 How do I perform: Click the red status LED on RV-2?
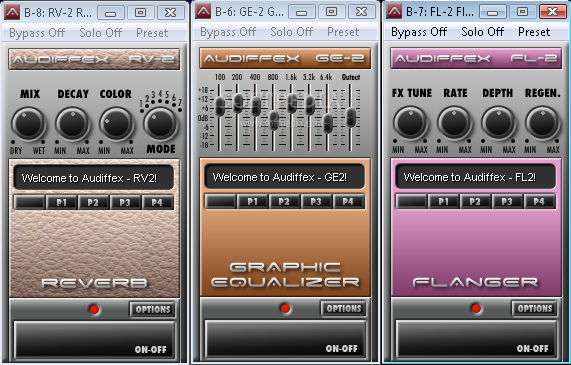pyautogui.click(x=94, y=310)
